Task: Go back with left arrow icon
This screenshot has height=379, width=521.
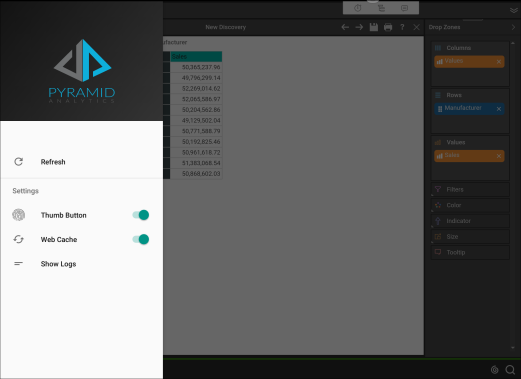Action: point(345,27)
